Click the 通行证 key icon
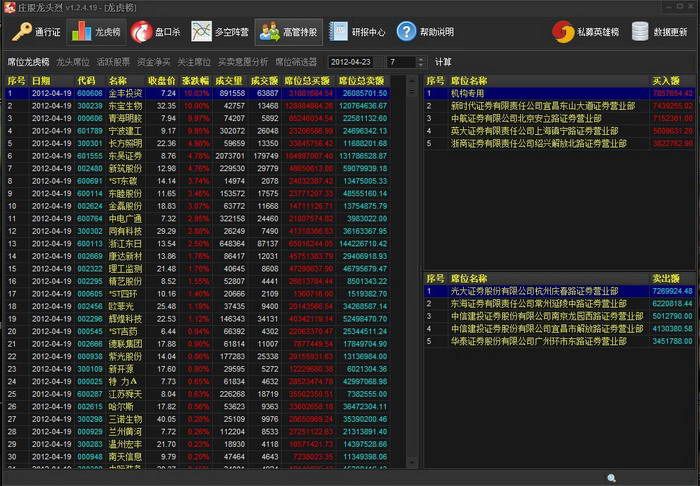Image resolution: width=700 pixels, height=486 pixels. pos(21,32)
